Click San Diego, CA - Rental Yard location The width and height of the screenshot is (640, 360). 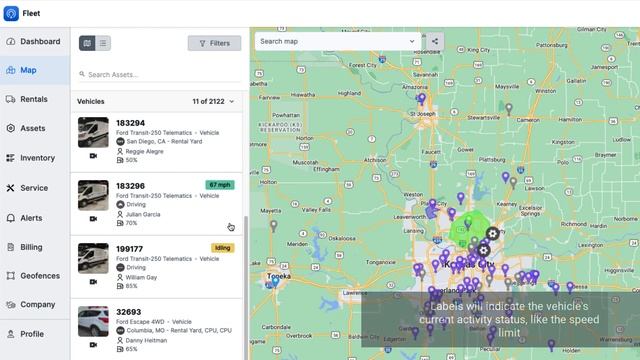click(x=164, y=142)
